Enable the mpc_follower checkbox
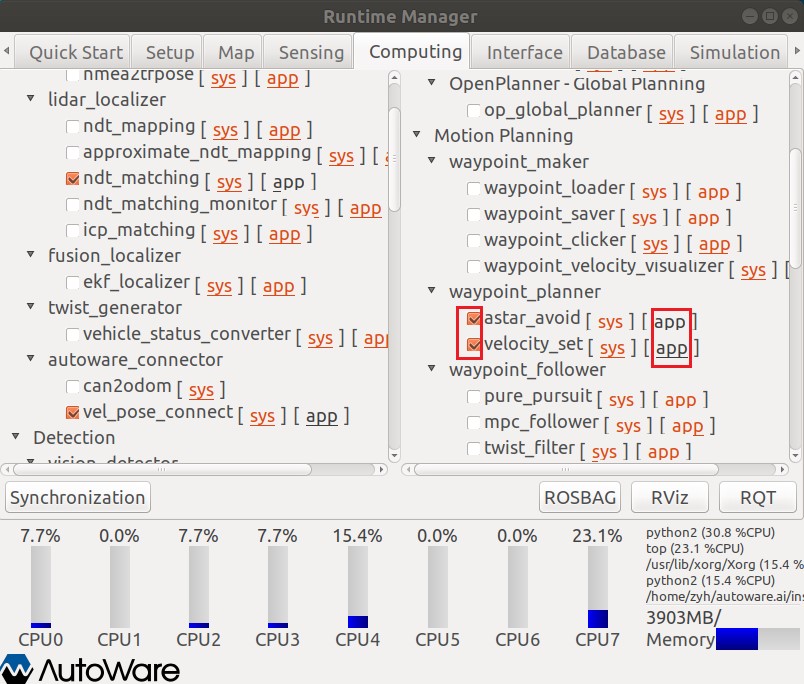Screen dimensions: 804x684 click(474, 423)
